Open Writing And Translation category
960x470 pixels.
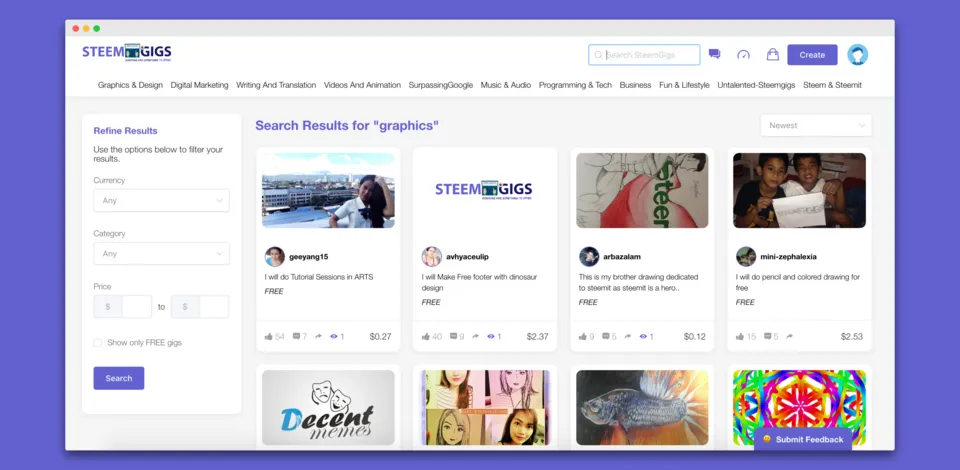[276, 85]
